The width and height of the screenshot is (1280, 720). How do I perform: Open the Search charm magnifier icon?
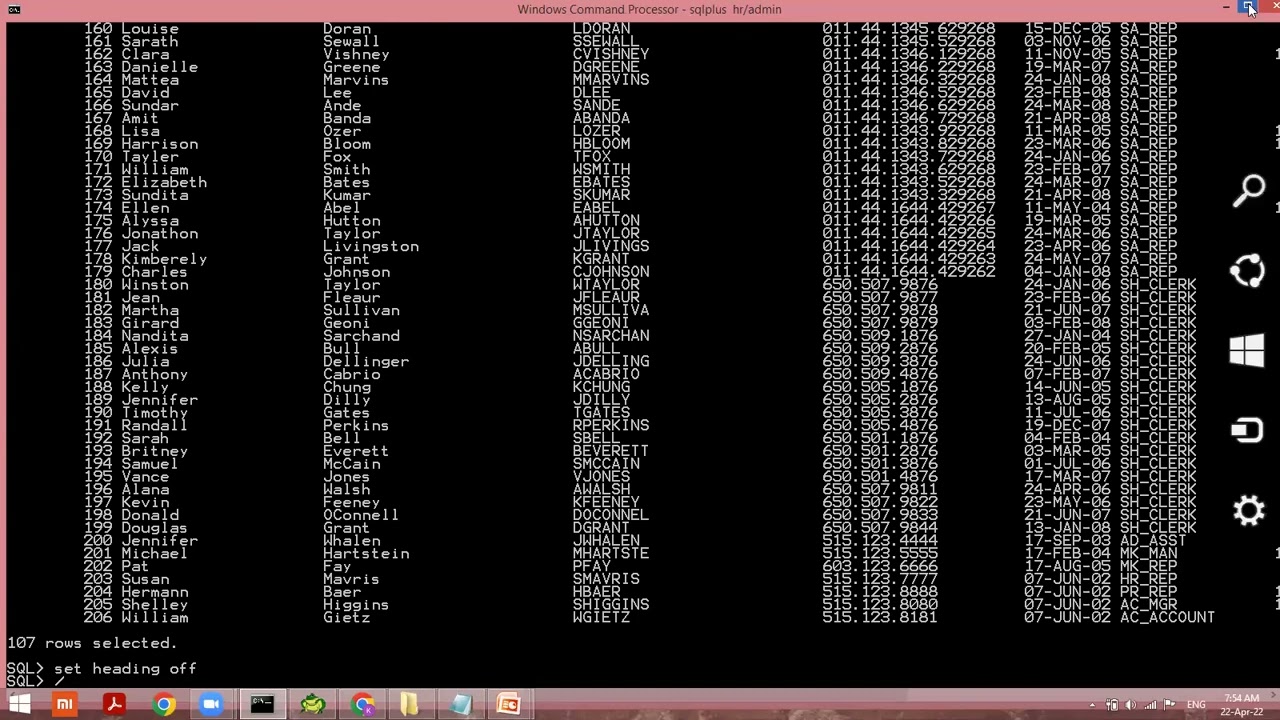(1249, 190)
